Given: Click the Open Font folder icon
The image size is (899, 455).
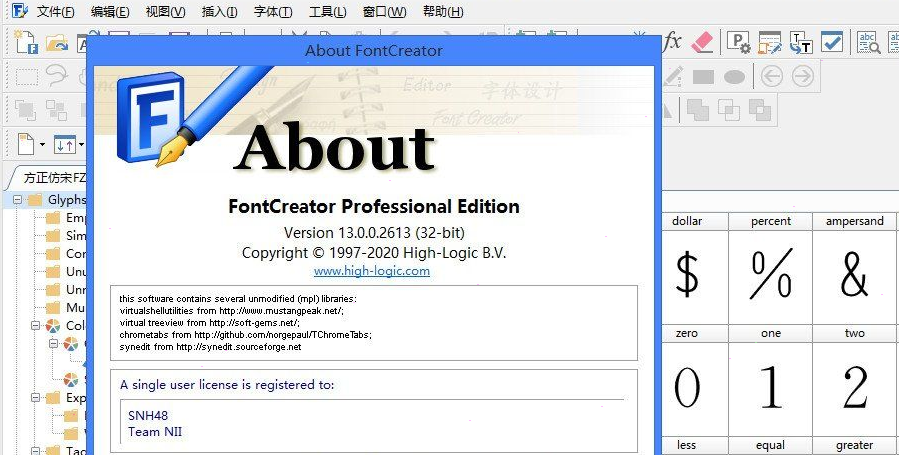Looking at the screenshot, I should point(57,42).
